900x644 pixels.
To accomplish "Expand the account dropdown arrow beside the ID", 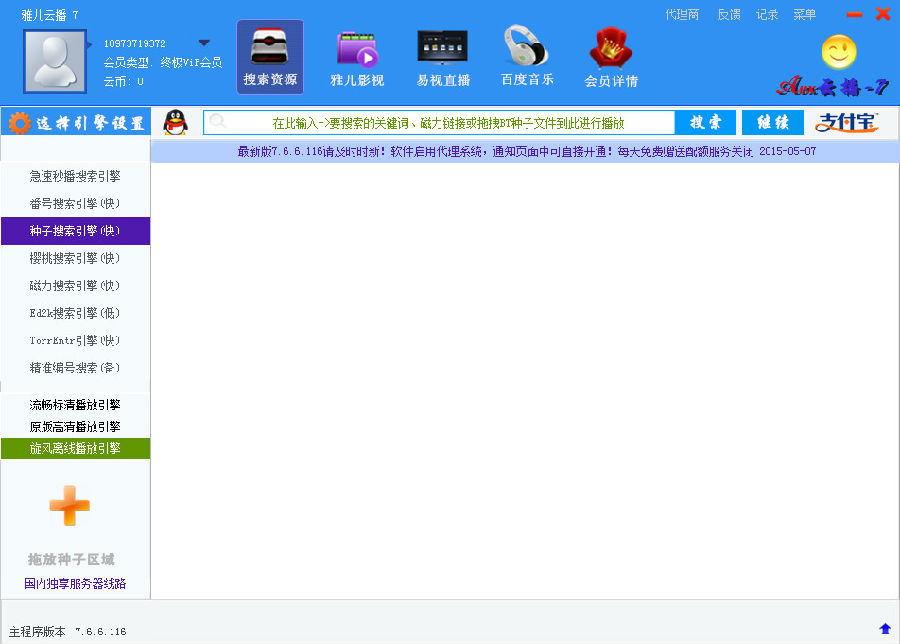I will pos(204,43).
